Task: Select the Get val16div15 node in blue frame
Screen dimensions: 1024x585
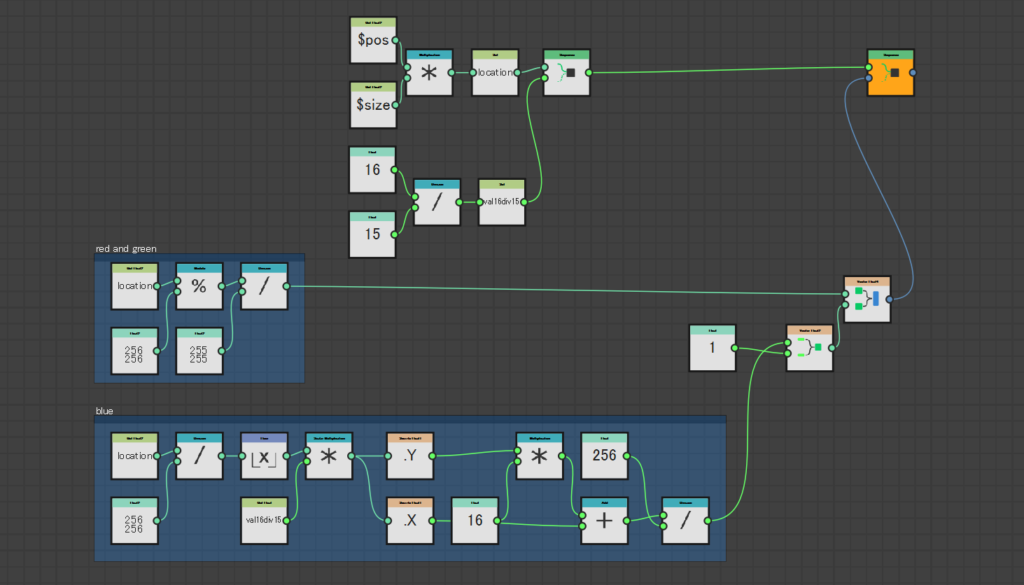Action: [264, 521]
